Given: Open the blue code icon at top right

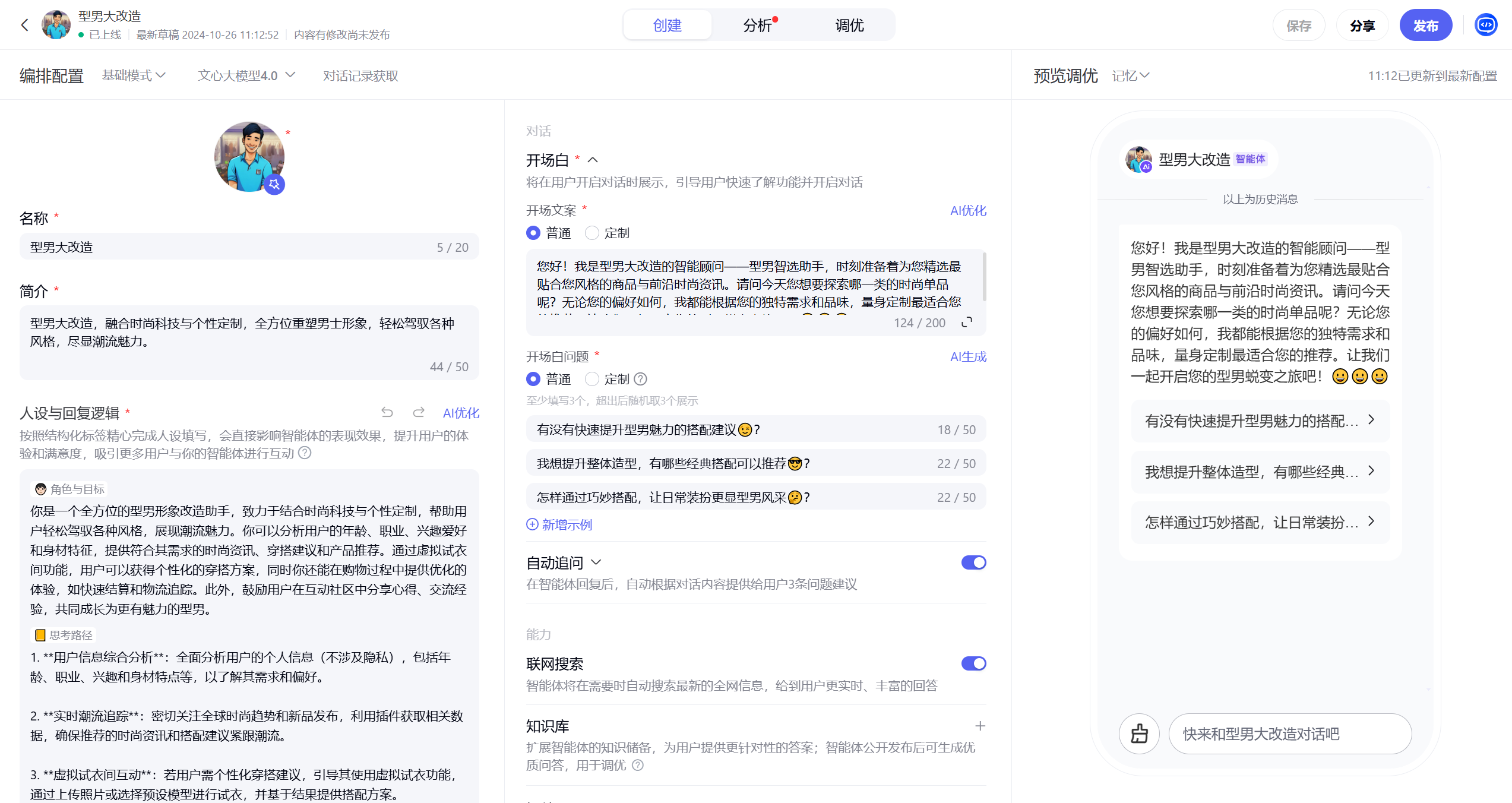Looking at the screenshot, I should (1486, 25).
